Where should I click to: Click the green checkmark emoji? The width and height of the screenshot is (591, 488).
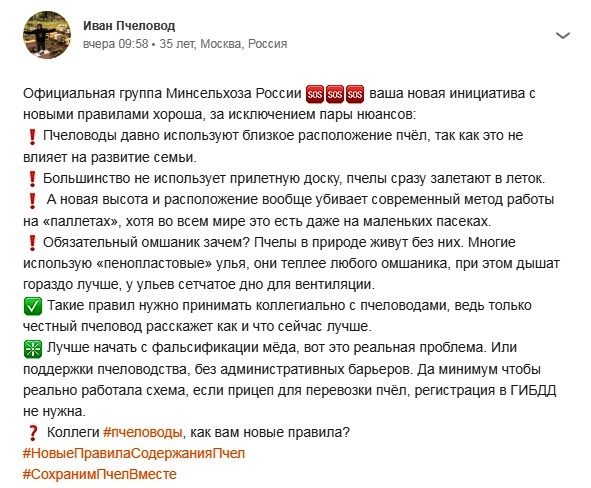pyautogui.click(x=32, y=306)
